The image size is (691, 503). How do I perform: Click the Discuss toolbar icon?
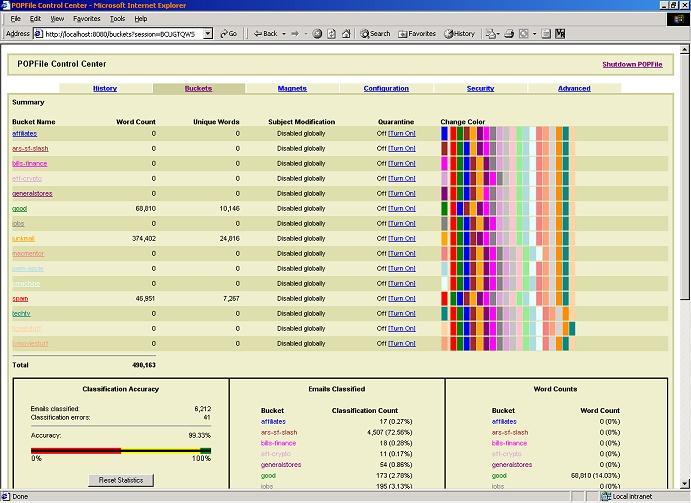click(546, 34)
